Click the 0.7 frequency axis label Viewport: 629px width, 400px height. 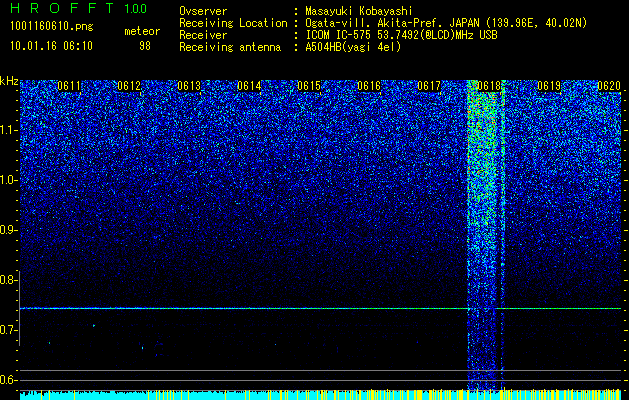(x=7, y=330)
